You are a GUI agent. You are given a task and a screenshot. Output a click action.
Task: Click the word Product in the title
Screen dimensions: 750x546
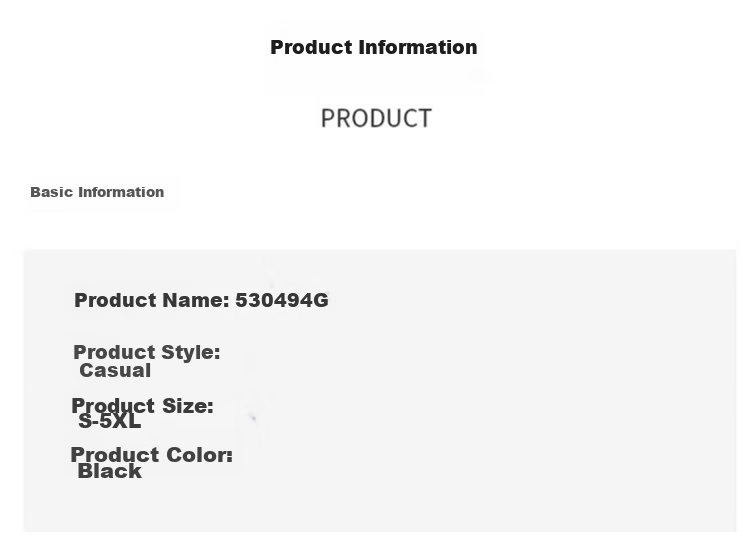[x=311, y=47]
